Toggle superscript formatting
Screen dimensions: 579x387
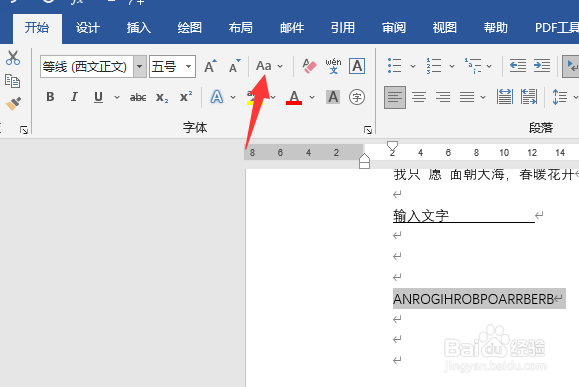point(186,97)
